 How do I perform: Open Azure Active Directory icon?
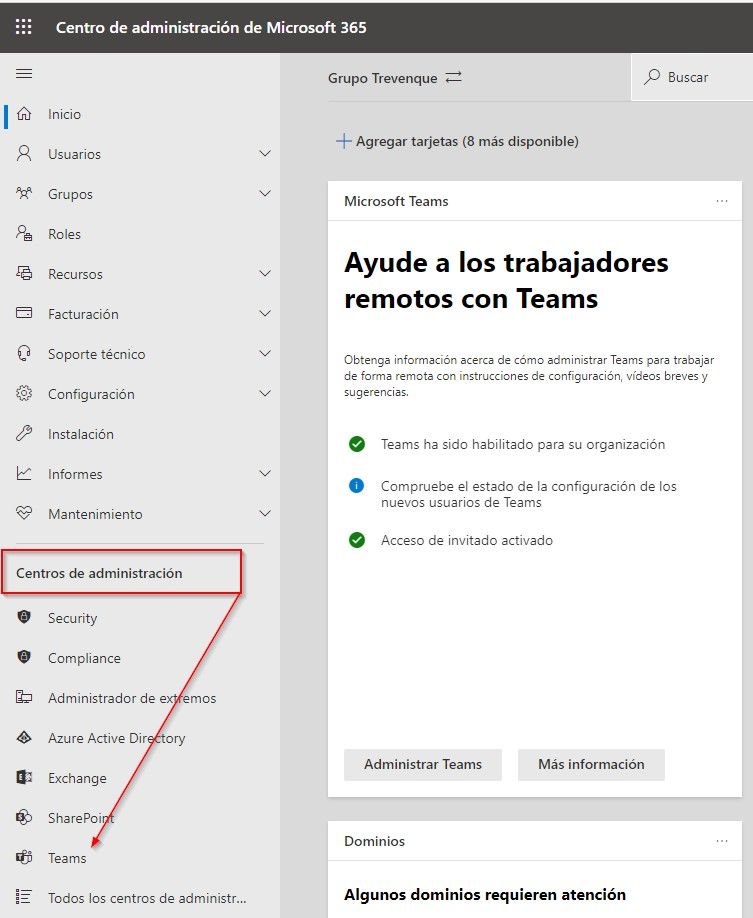25,738
